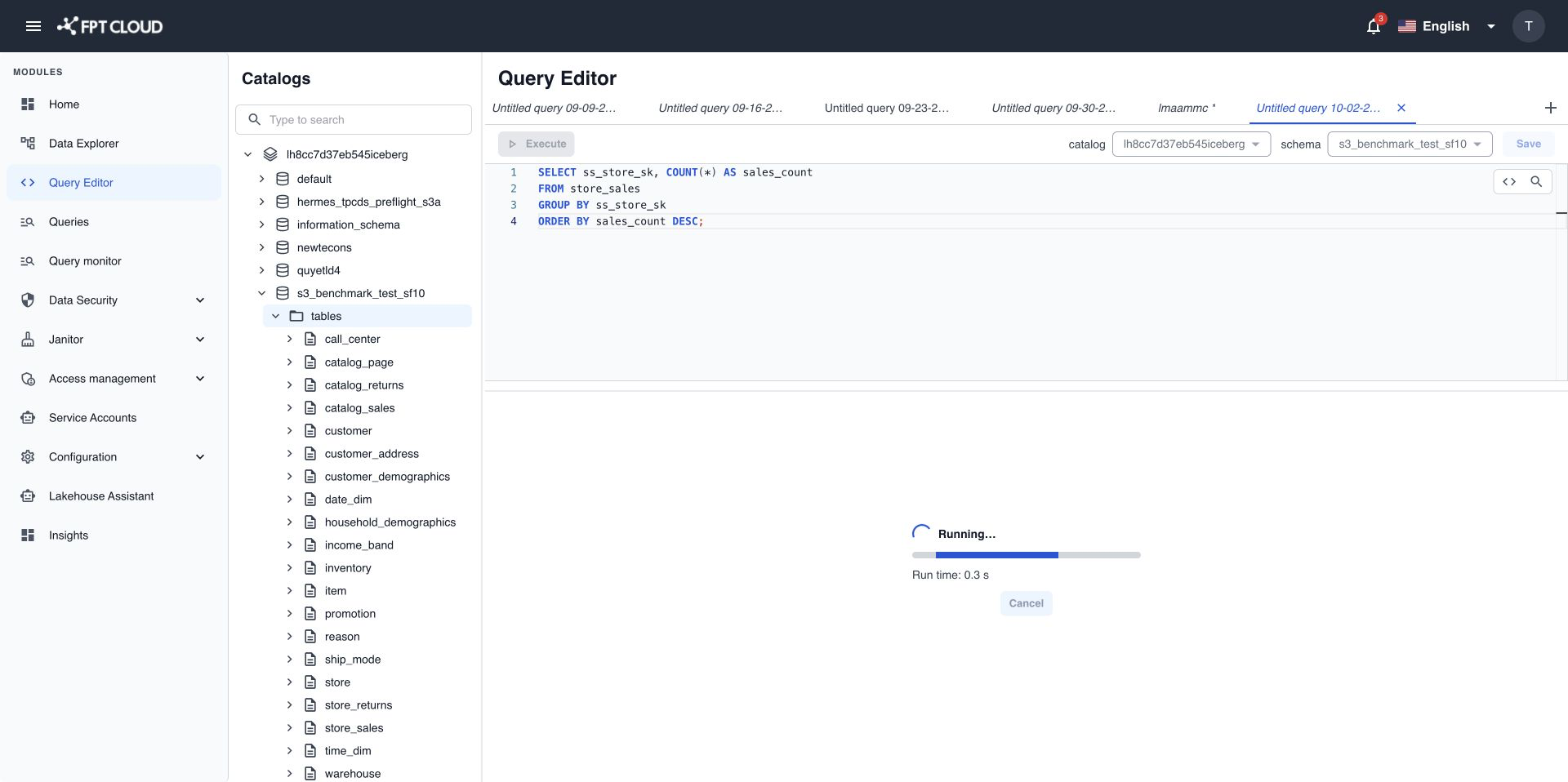Click the table icon beside store_sales

310,727
